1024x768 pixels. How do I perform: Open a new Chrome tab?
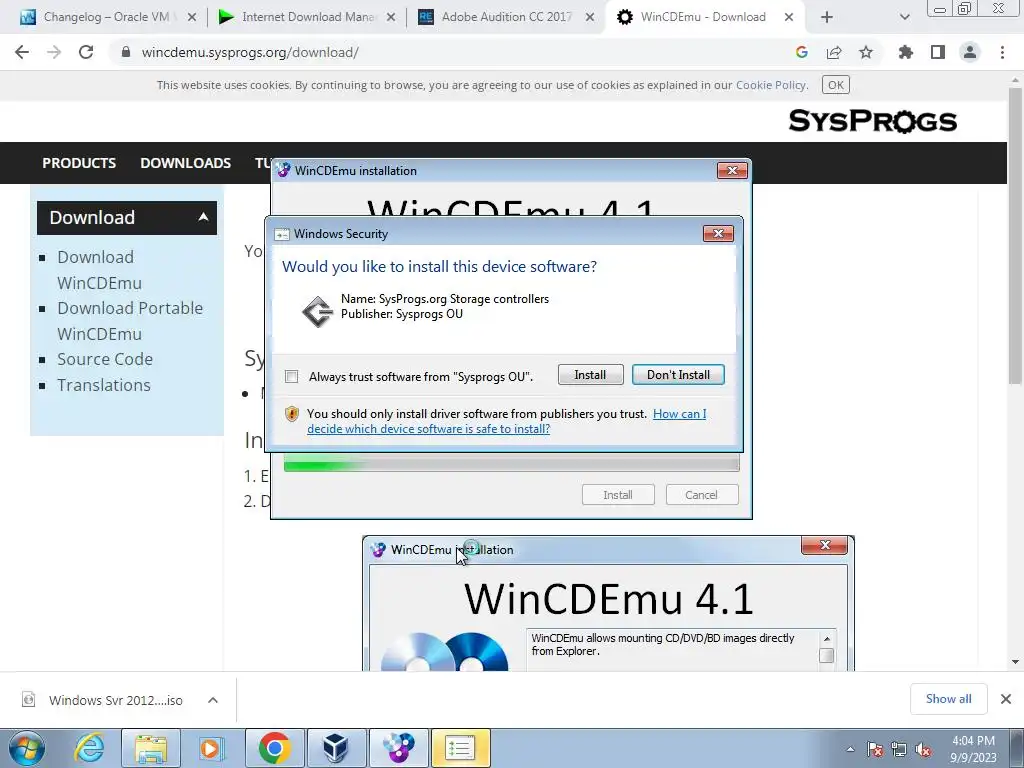(827, 17)
